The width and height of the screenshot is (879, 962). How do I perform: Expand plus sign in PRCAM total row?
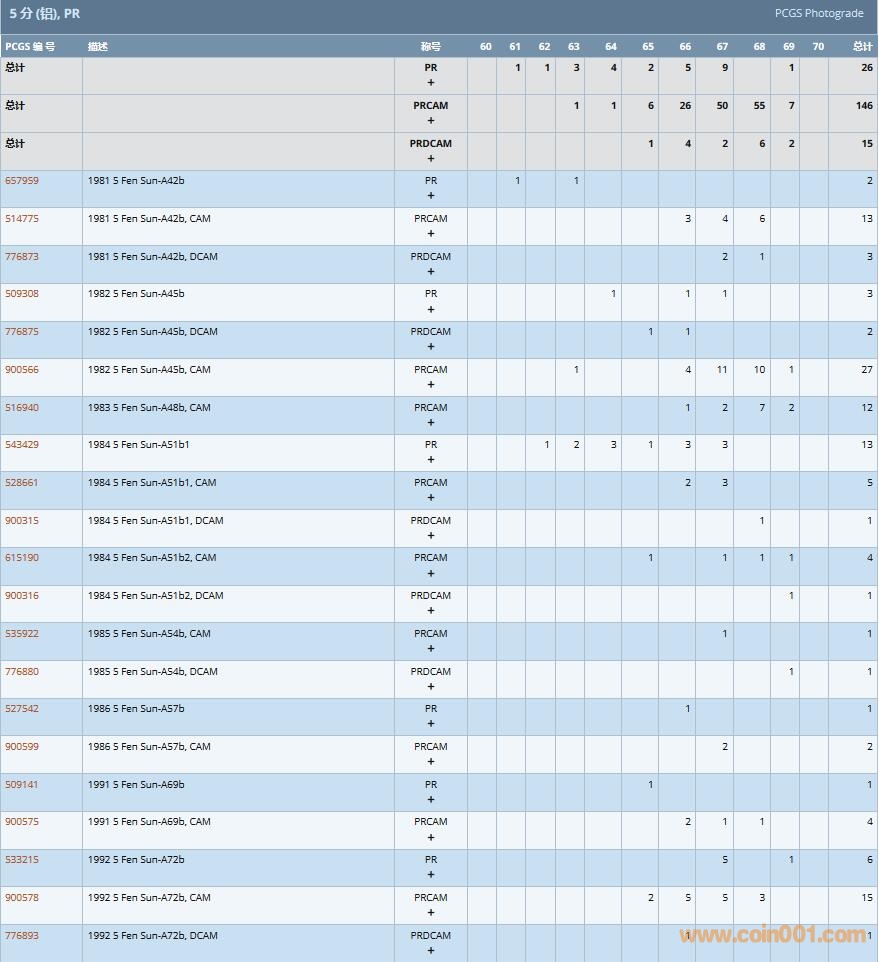pos(431,121)
